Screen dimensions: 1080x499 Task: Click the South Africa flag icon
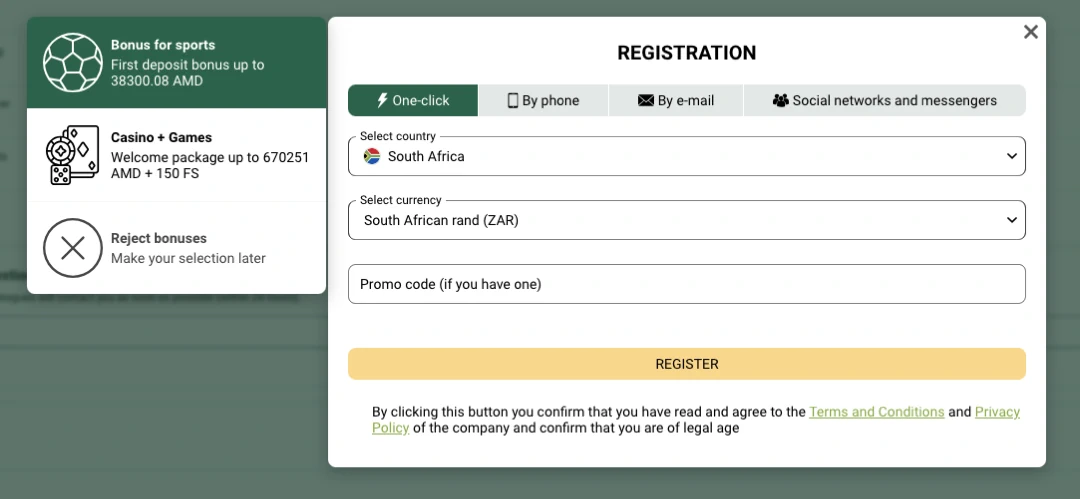point(372,156)
